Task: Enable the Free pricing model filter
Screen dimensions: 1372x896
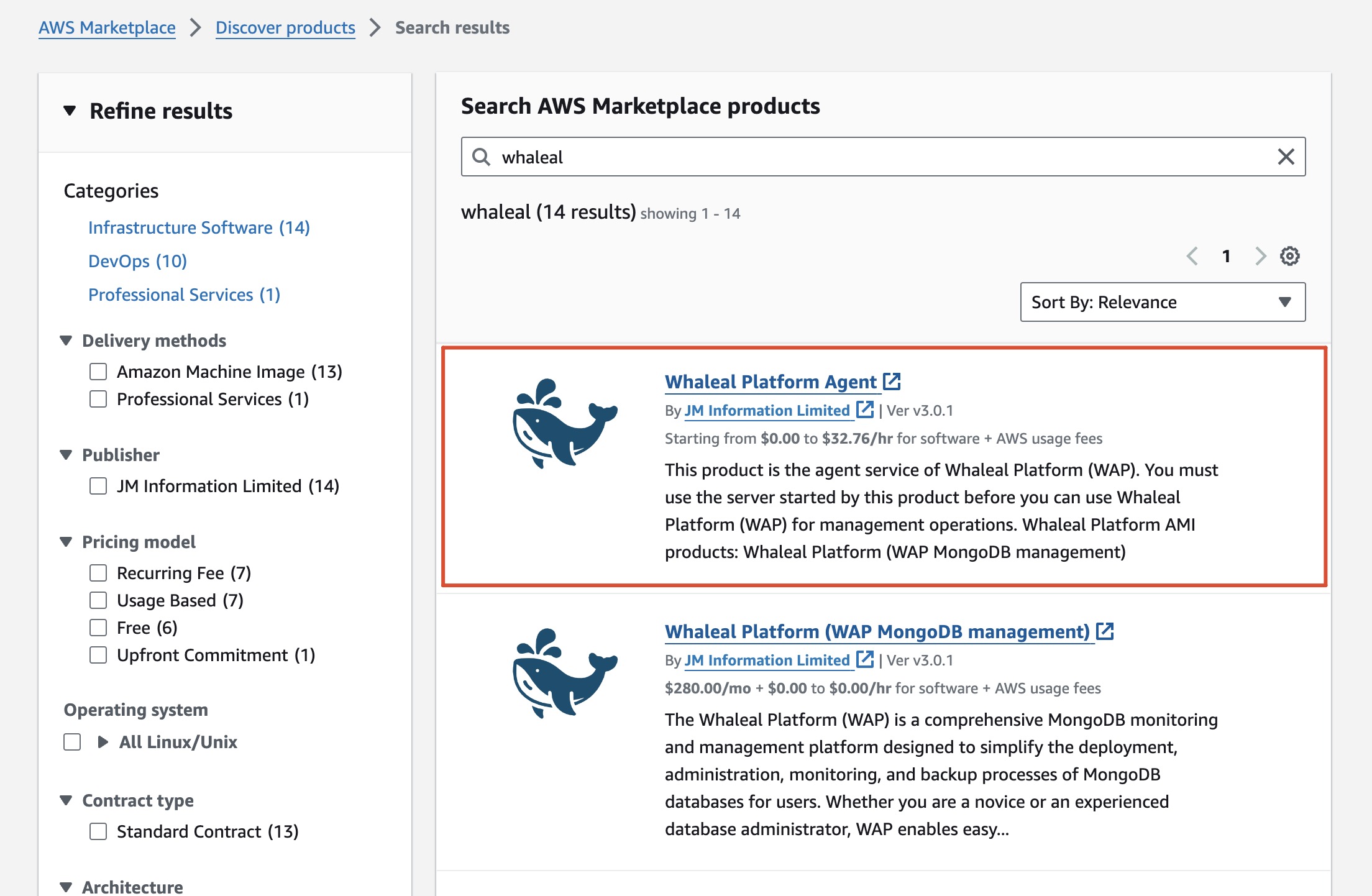Action: (98, 628)
